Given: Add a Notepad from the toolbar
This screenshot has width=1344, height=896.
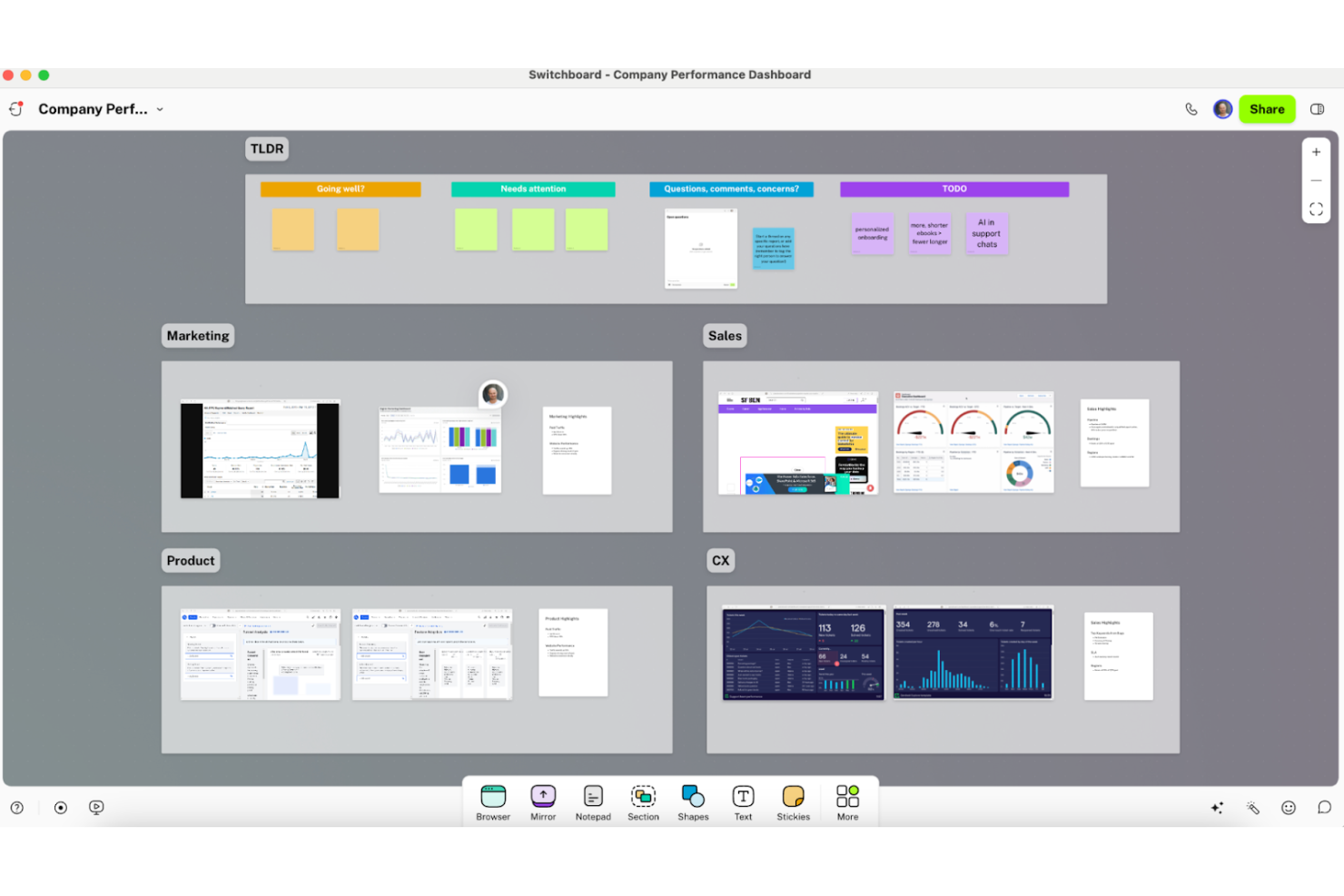Looking at the screenshot, I should pos(593,802).
